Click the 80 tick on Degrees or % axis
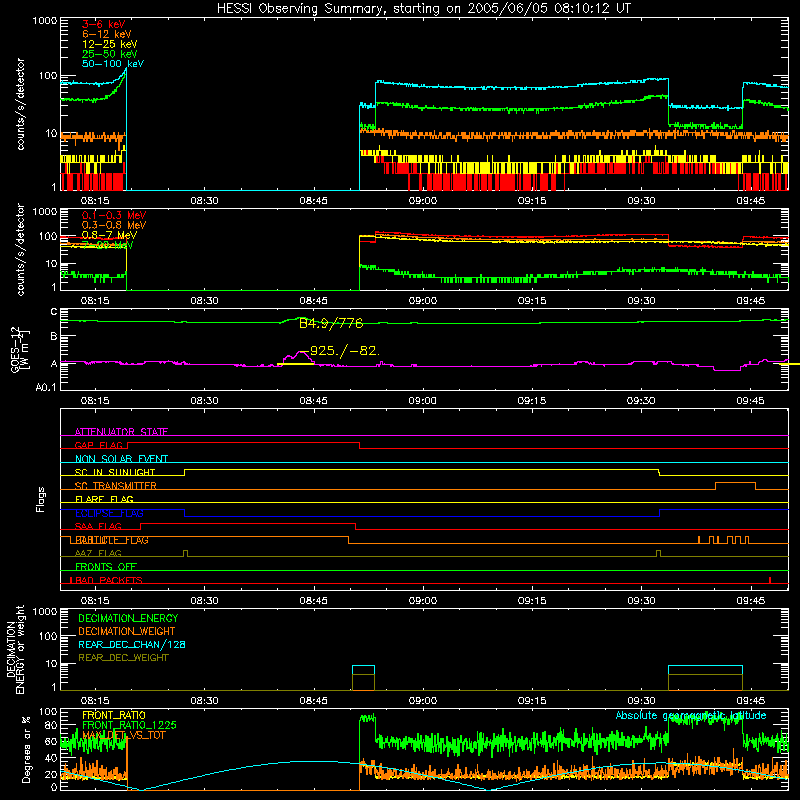 51,725
